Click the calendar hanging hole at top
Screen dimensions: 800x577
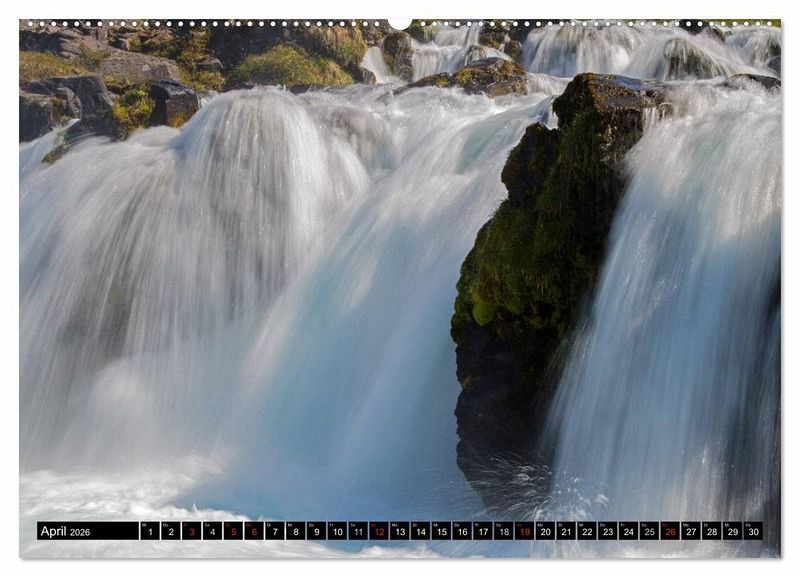[400, 22]
